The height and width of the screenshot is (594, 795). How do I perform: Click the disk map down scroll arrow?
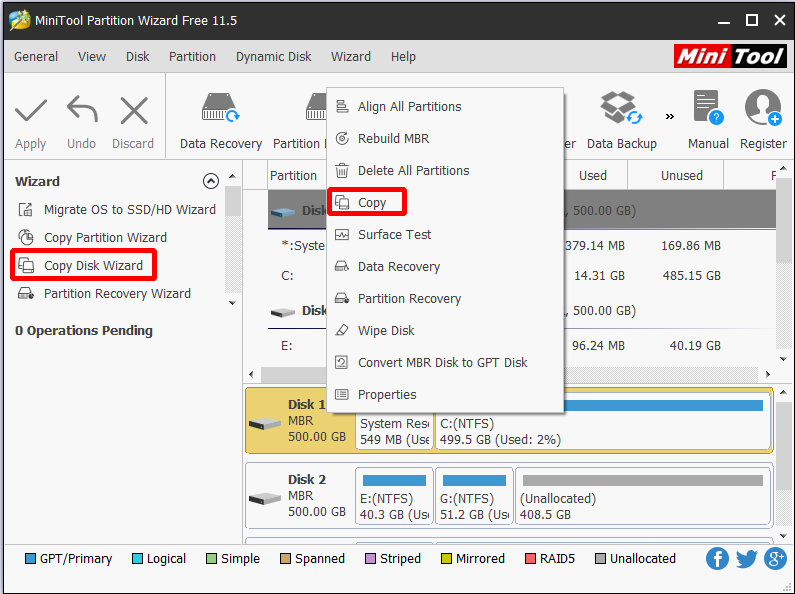[x=783, y=536]
